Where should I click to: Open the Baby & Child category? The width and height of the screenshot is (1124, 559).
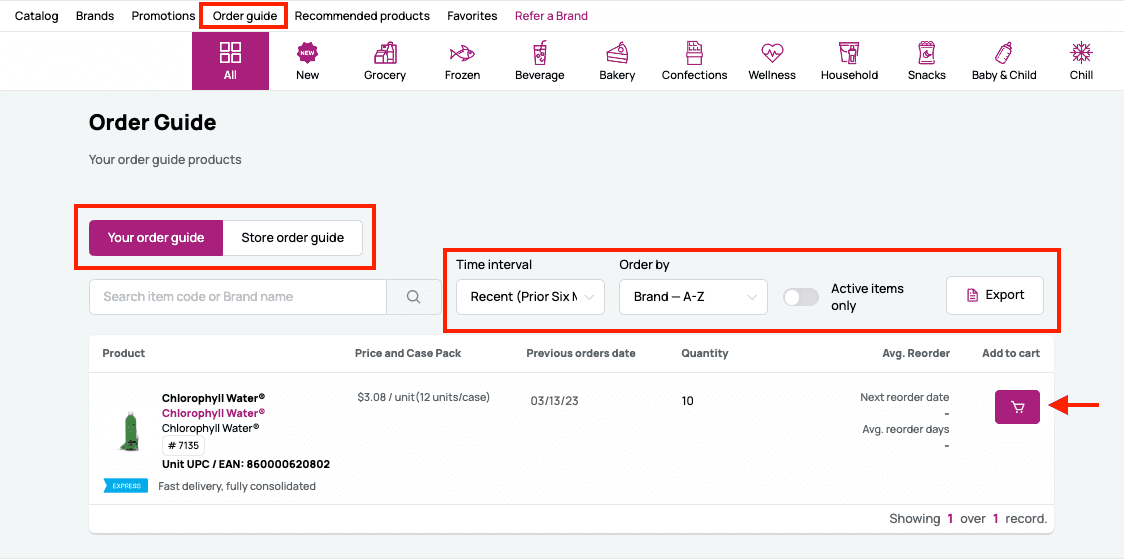tap(1004, 61)
